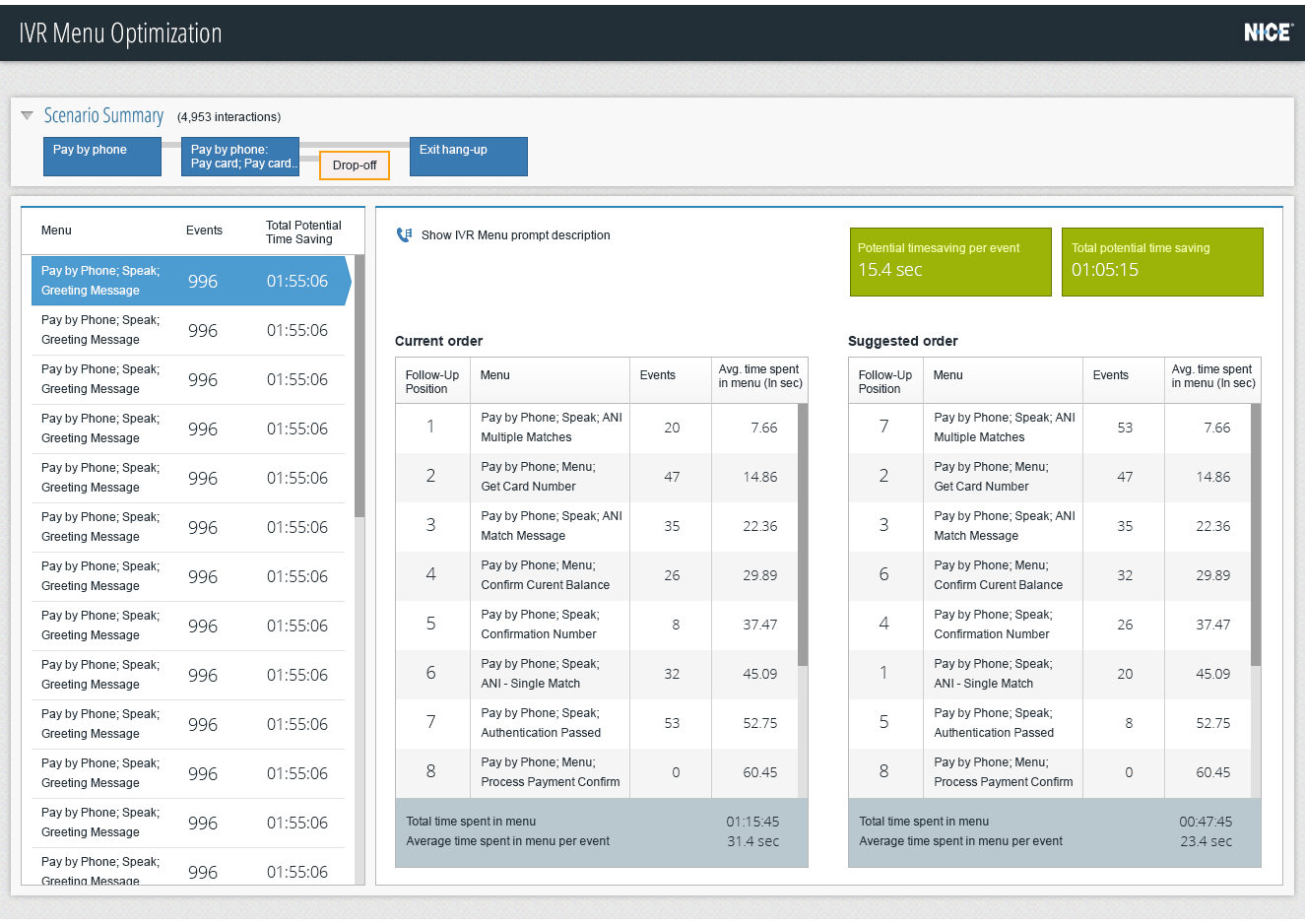1305x924 pixels.
Task: Select ANI Multiple Matches row in Suggested order
Action: coord(1050,429)
